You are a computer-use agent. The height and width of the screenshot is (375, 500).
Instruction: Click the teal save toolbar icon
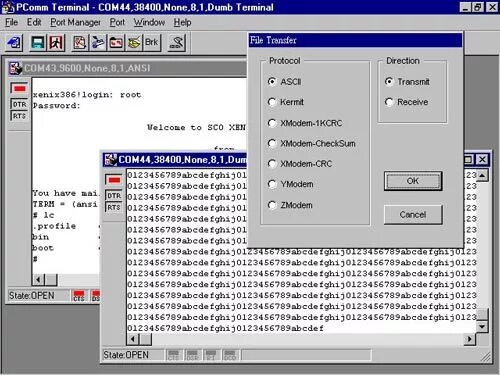pyautogui.click(x=37, y=43)
